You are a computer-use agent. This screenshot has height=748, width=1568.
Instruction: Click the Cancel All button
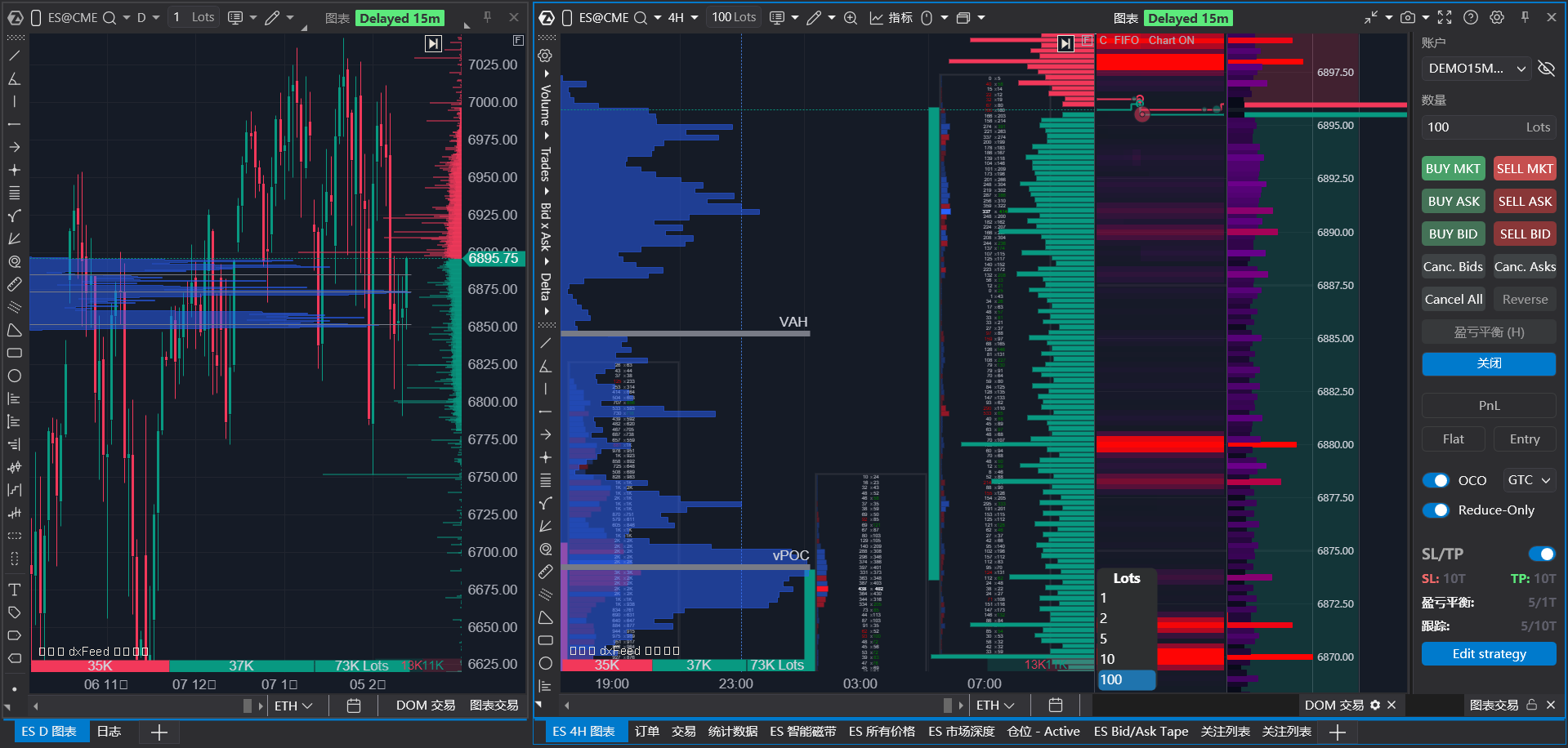tap(1453, 299)
